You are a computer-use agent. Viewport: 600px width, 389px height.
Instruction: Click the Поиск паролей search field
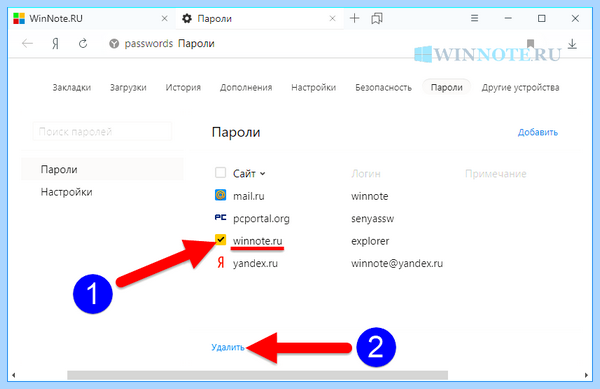[x=103, y=132]
